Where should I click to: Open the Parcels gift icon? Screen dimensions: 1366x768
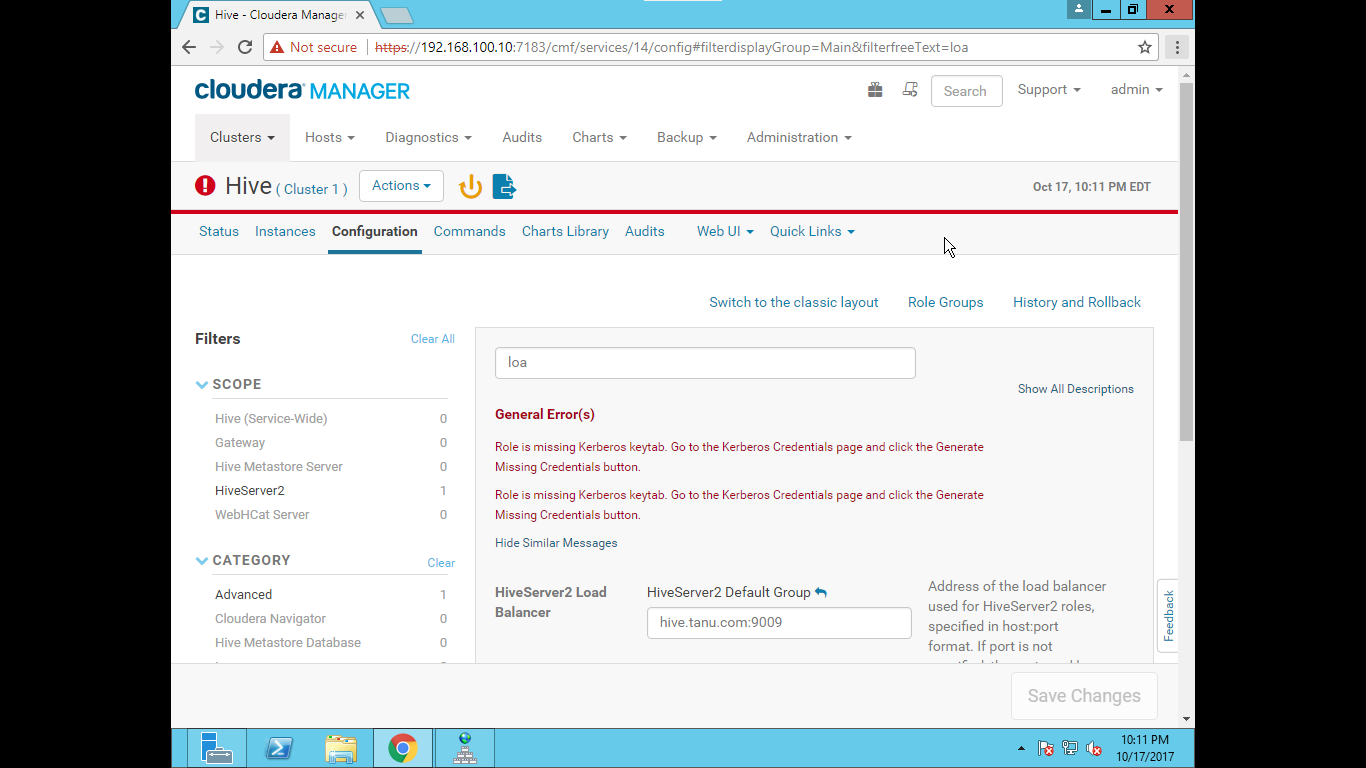[875, 89]
